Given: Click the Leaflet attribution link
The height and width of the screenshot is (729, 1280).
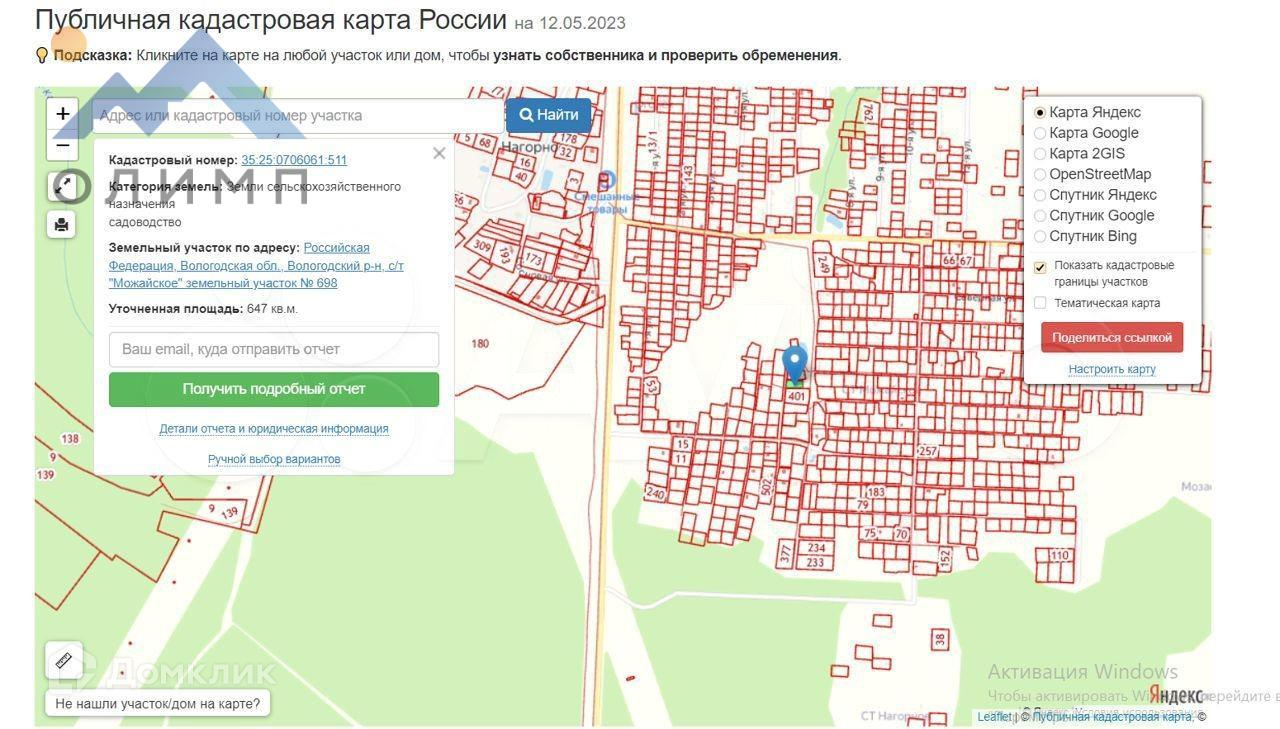Looking at the screenshot, I should coord(994,717).
